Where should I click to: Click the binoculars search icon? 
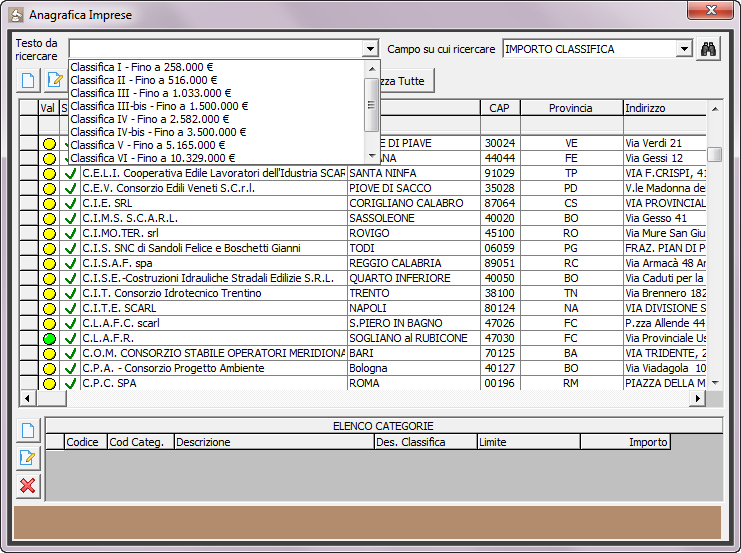708,49
